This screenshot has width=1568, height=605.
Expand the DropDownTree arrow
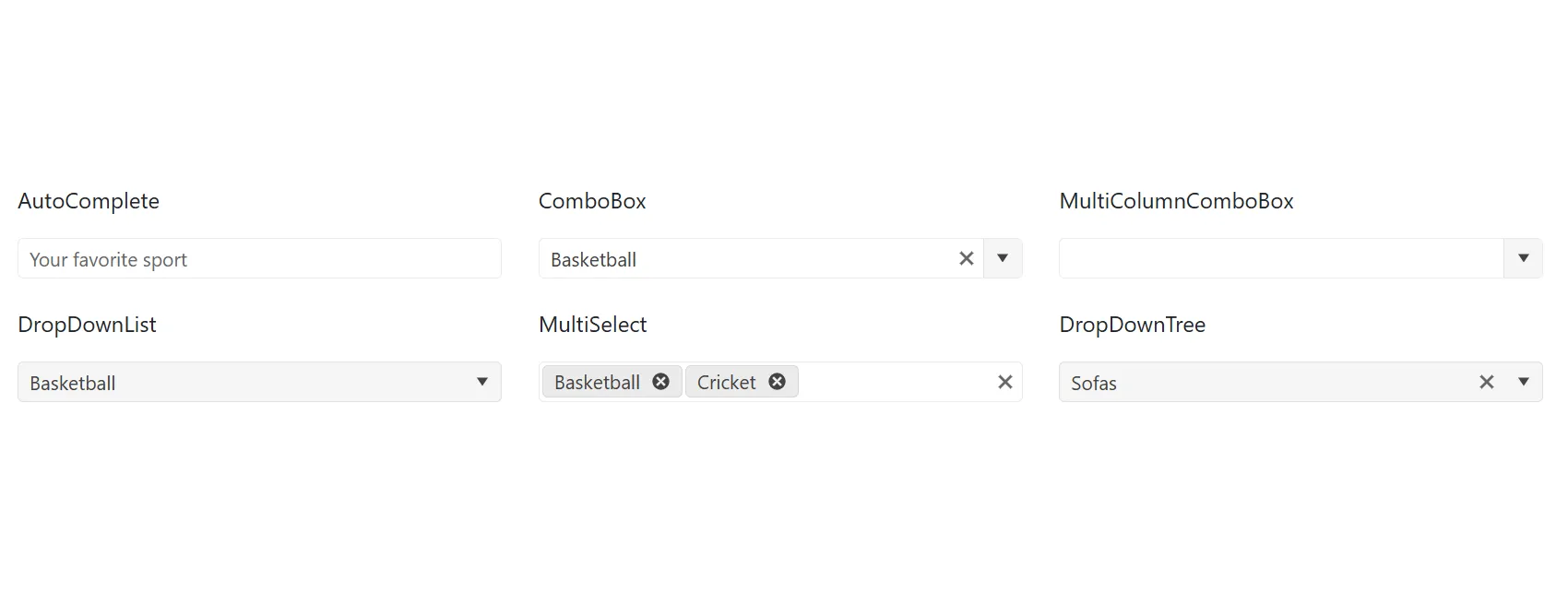click(x=1523, y=382)
